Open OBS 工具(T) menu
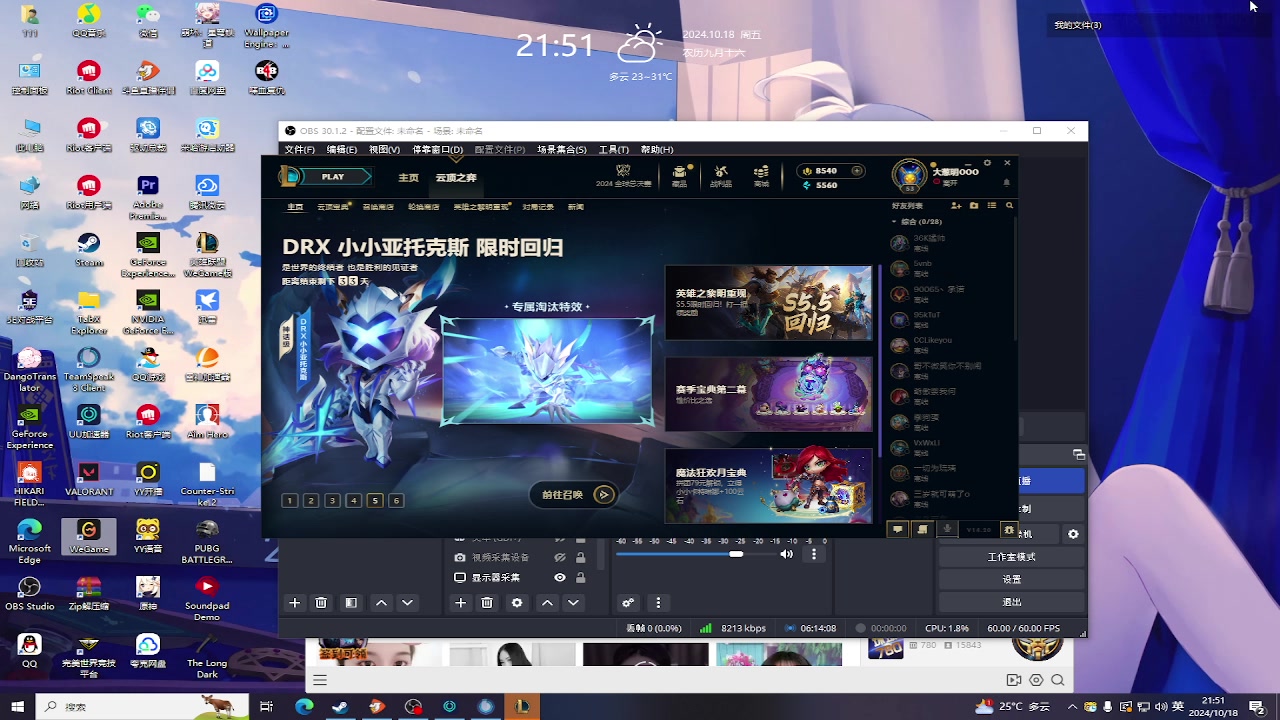Image resolution: width=1280 pixels, height=720 pixels. 613,150
